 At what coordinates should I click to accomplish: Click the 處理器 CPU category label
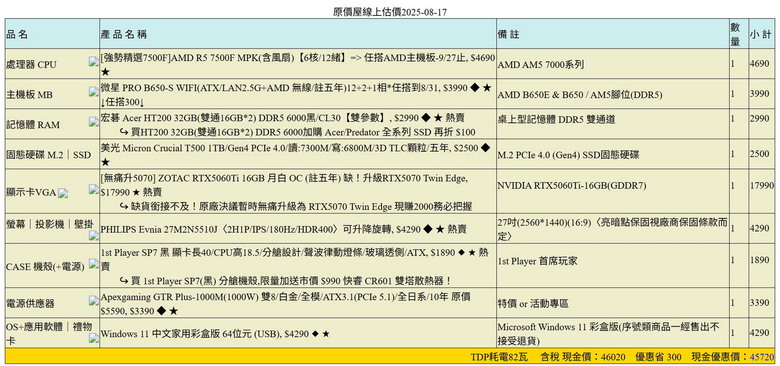[x=31, y=65]
